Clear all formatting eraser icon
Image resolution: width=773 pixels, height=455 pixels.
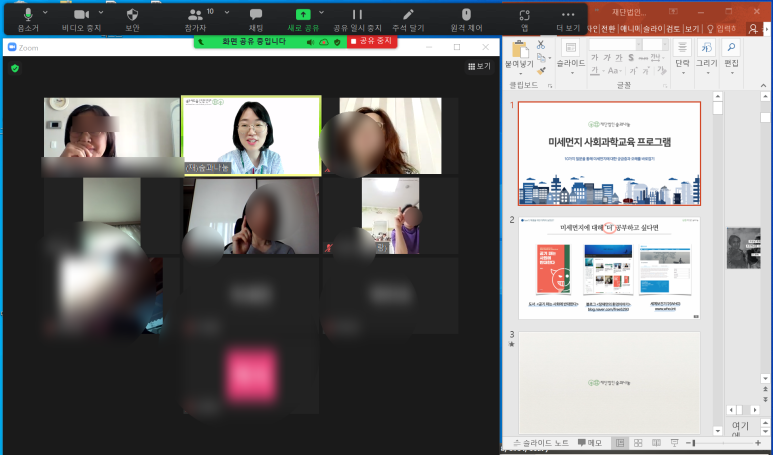pos(661,71)
